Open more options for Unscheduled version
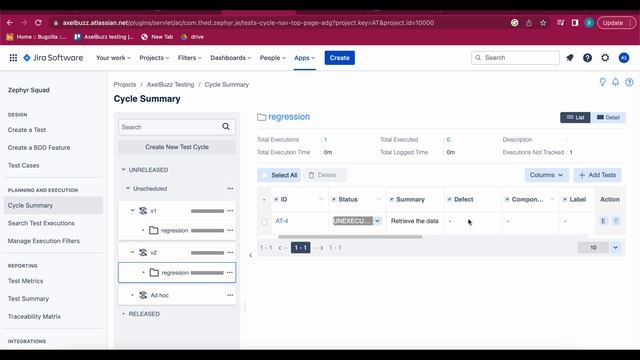 (230, 189)
